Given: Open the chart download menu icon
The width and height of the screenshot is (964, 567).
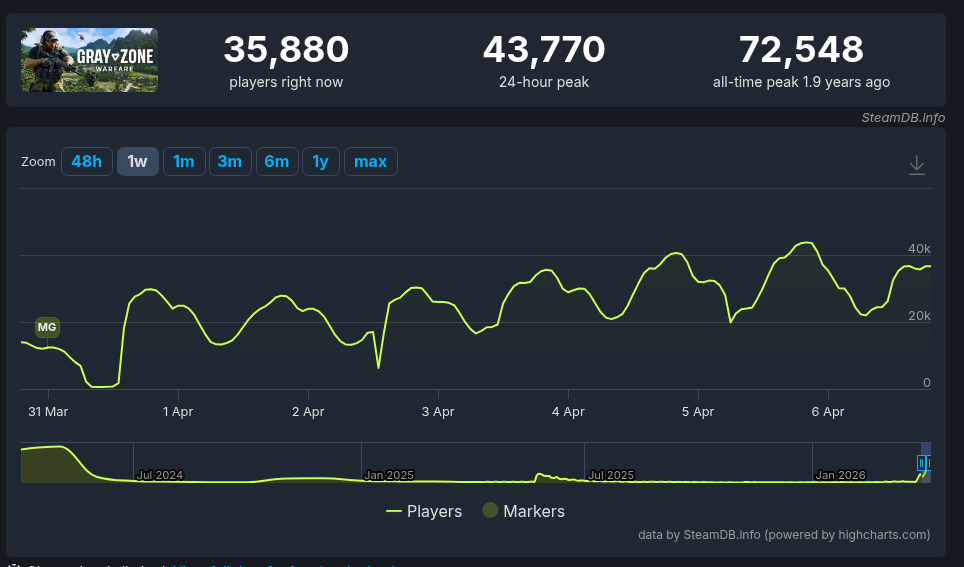Looking at the screenshot, I should point(917,165).
